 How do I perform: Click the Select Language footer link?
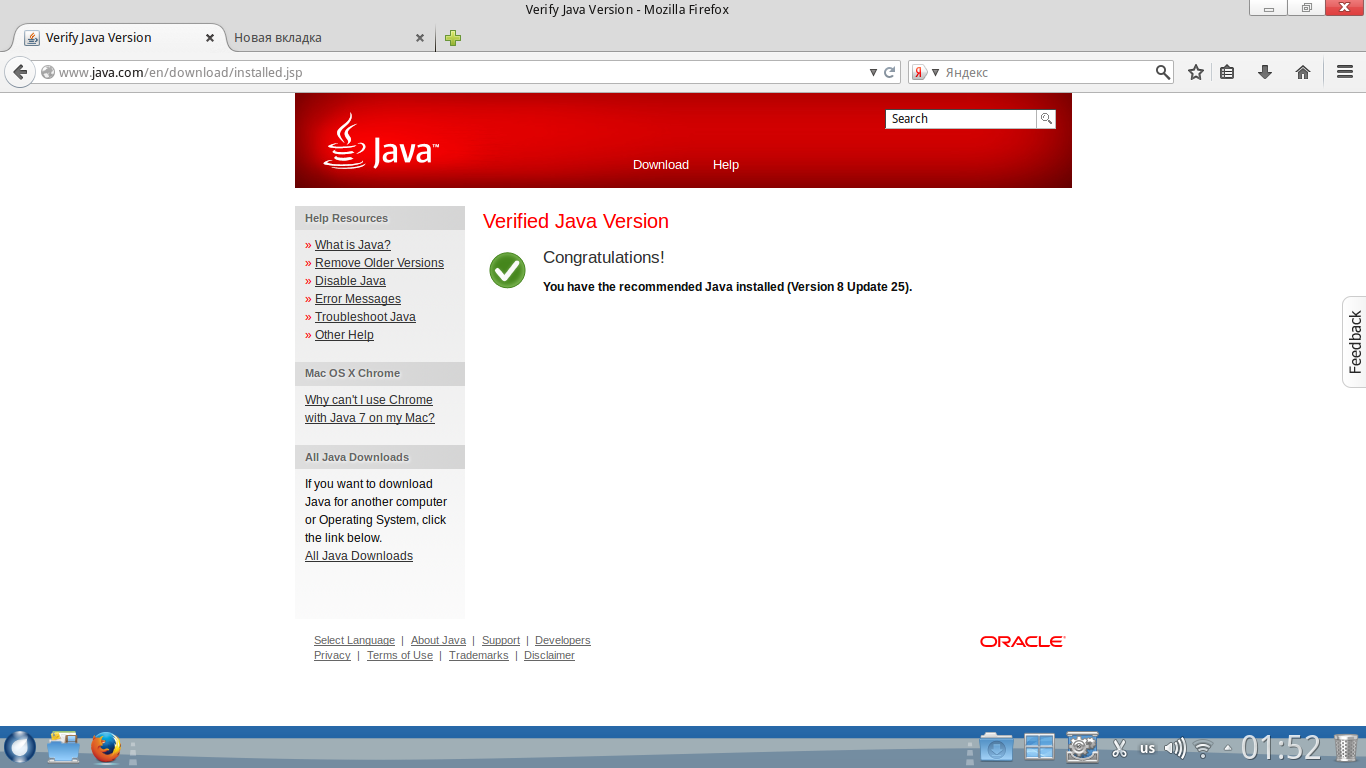pos(354,641)
